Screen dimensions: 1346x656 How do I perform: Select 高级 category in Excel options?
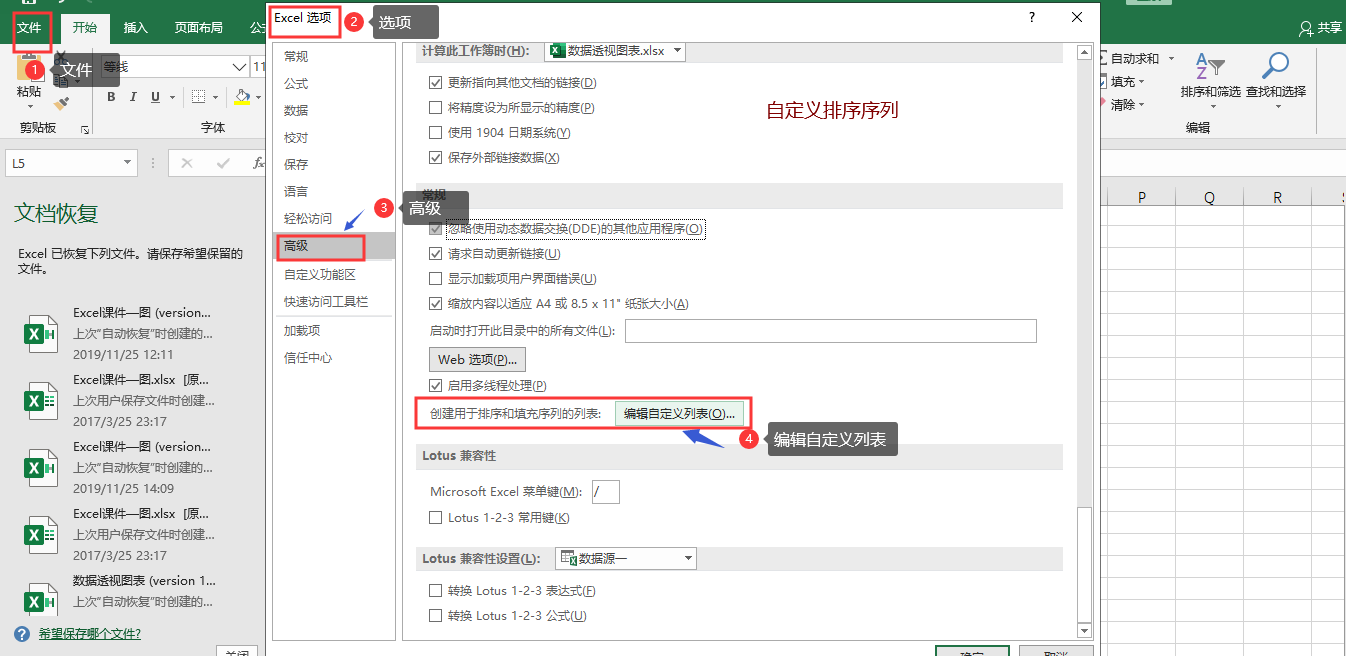pos(334,245)
